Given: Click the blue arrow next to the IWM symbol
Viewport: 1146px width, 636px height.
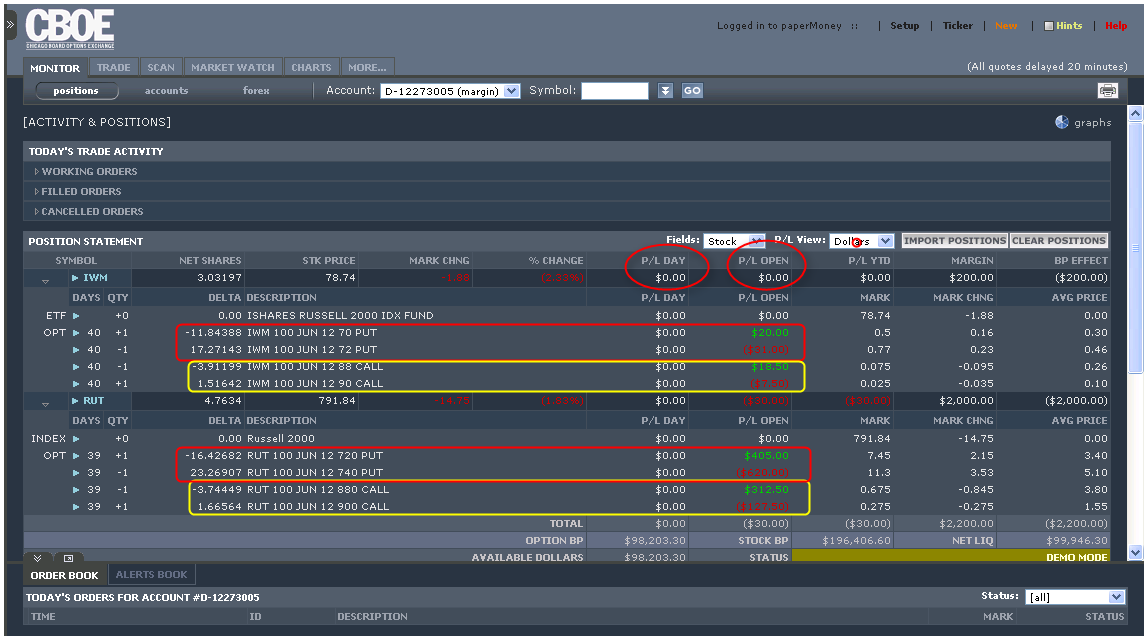Looking at the screenshot, I should pos(76,277).
